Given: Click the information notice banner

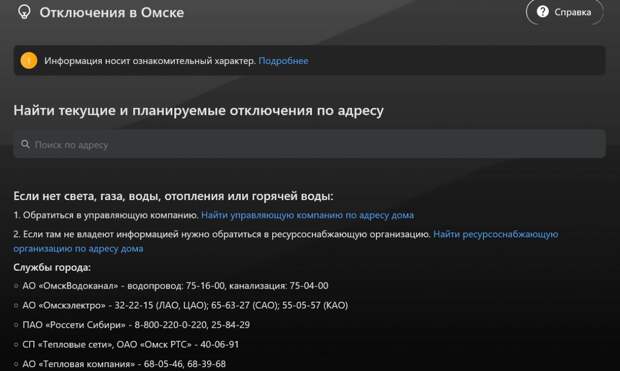Looking at the screenshot, I should click(309, 61).
